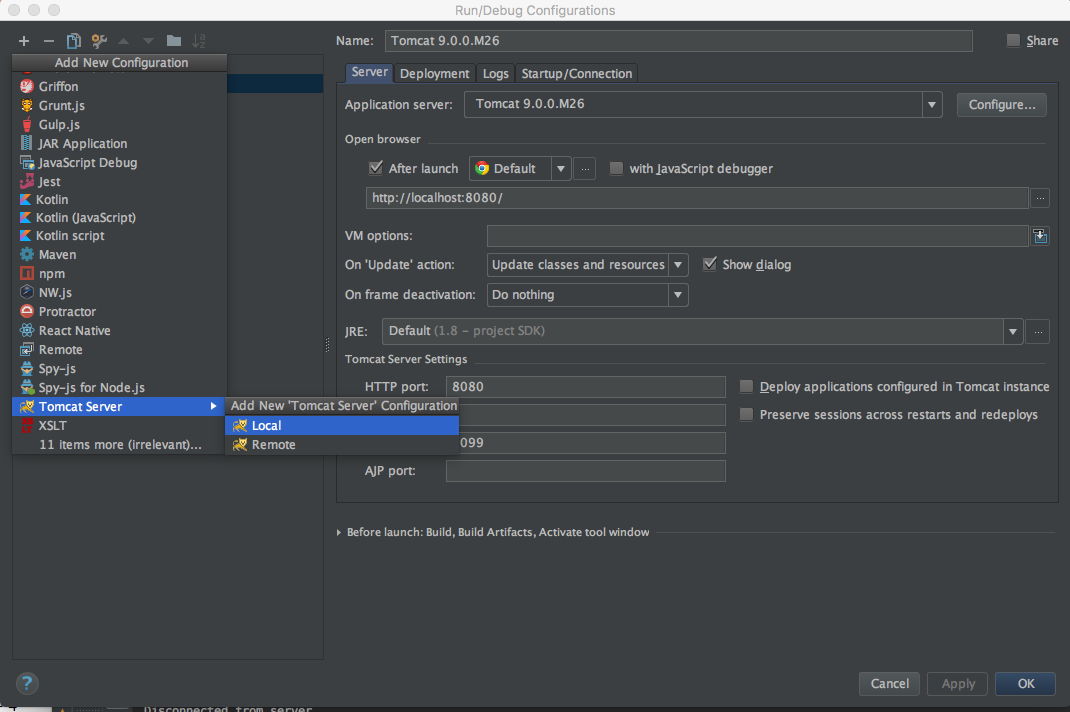1070x712 pixels.
Task: Click the npm icon
Action: (27, 274)
